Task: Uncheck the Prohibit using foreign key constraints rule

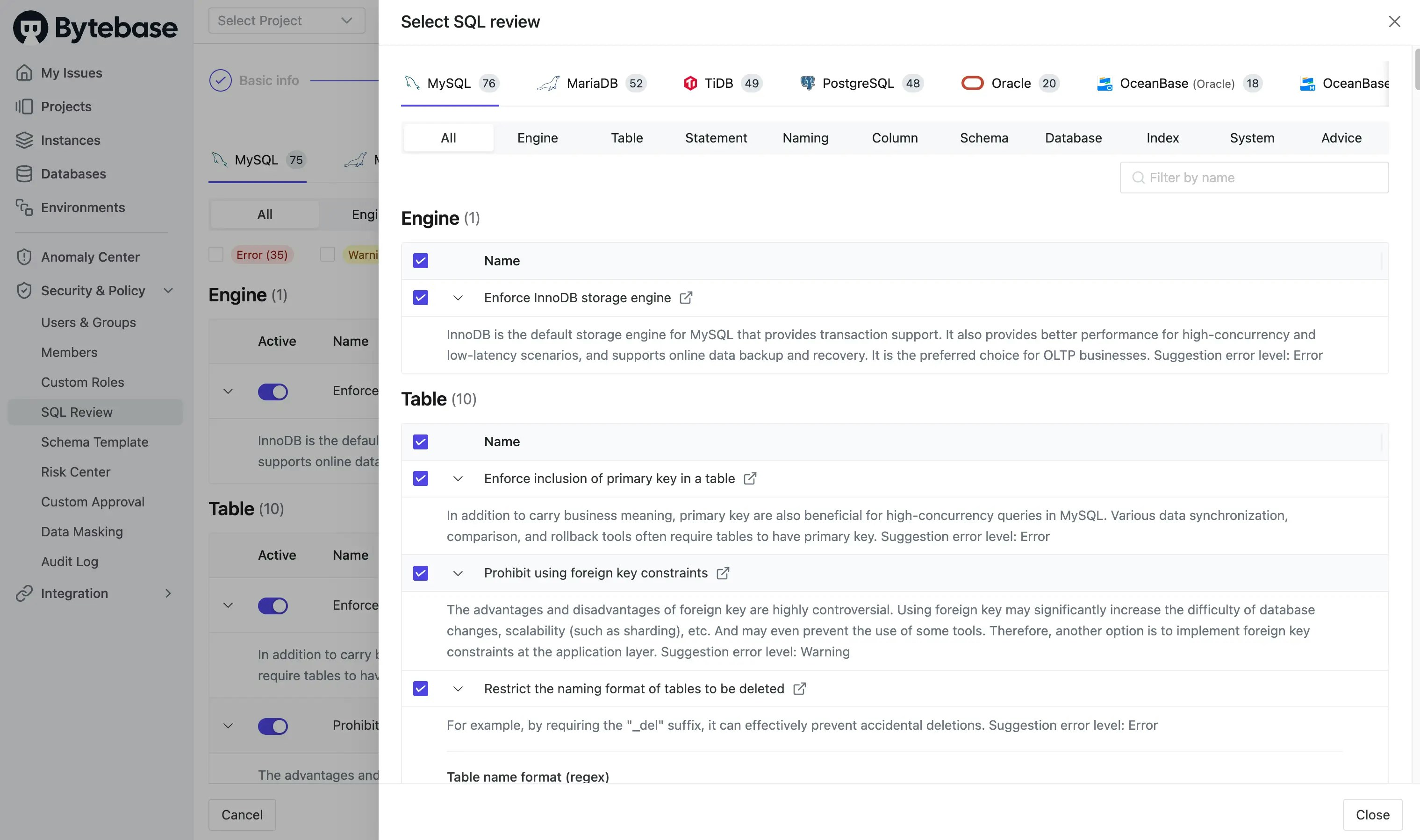Action: tap(421, 573)
